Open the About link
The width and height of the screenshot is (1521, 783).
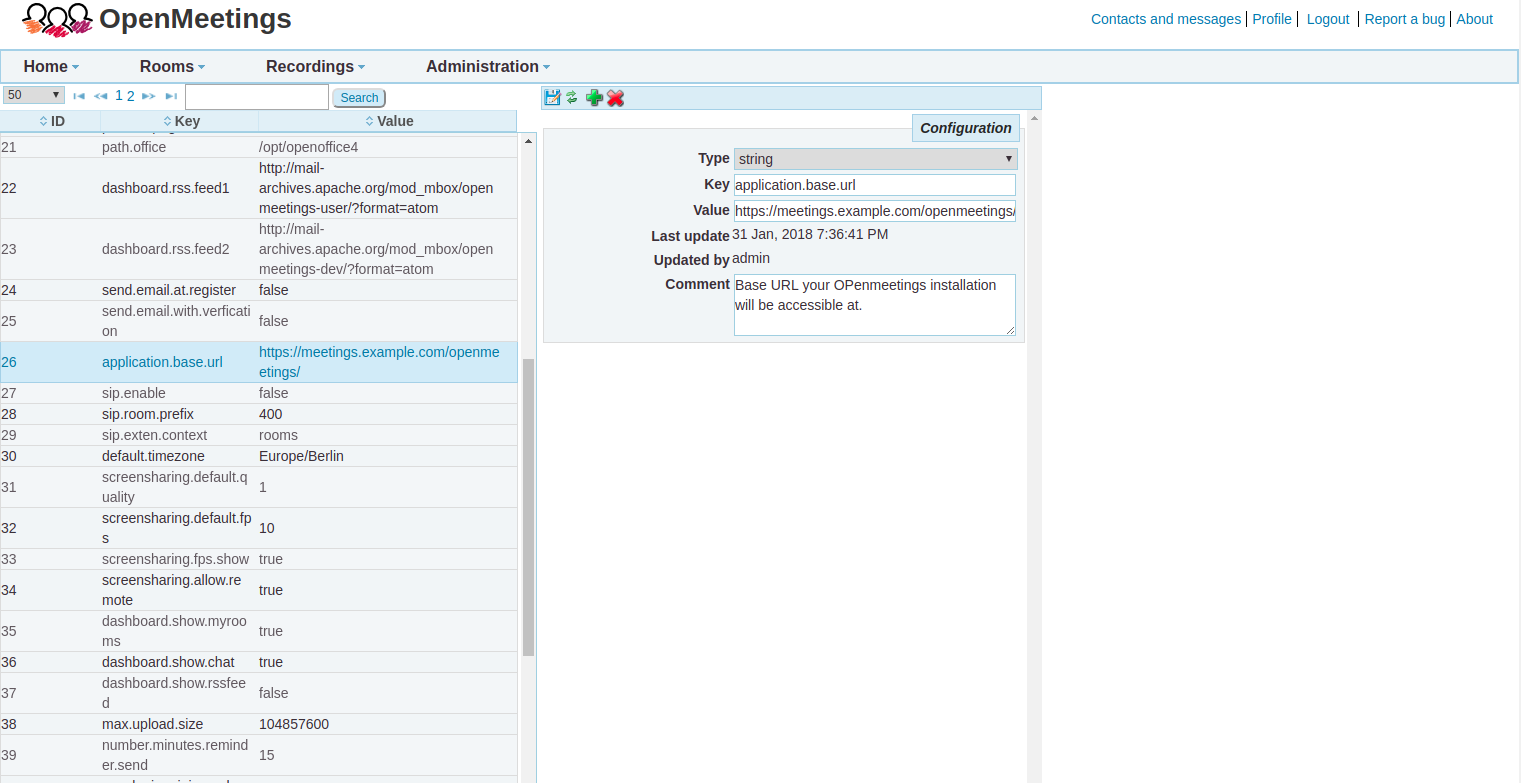(1474, 19)
